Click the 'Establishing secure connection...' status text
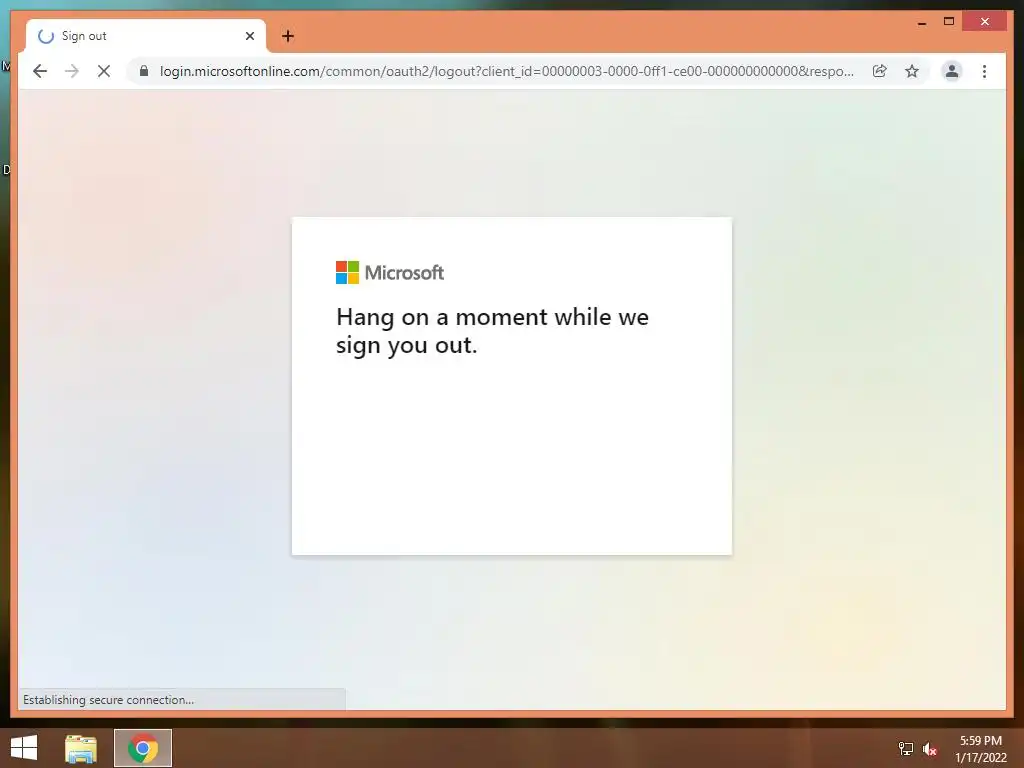Image resolution: width=1024 pixels, height=768 pixels. coord(108,699)
